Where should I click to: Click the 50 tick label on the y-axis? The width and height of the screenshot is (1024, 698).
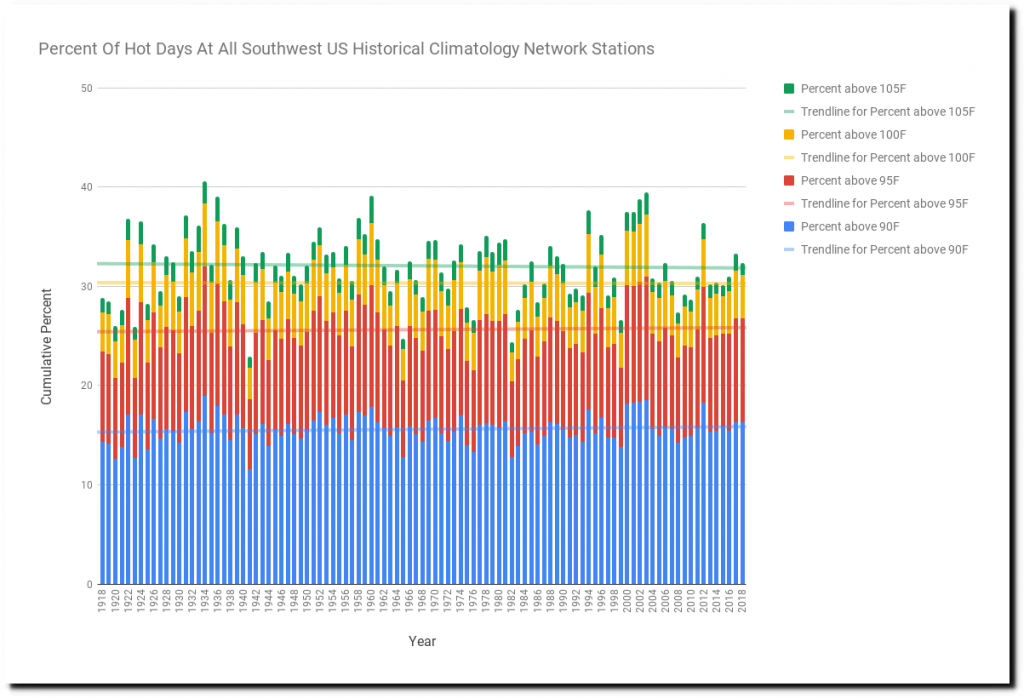pos(86,89)
